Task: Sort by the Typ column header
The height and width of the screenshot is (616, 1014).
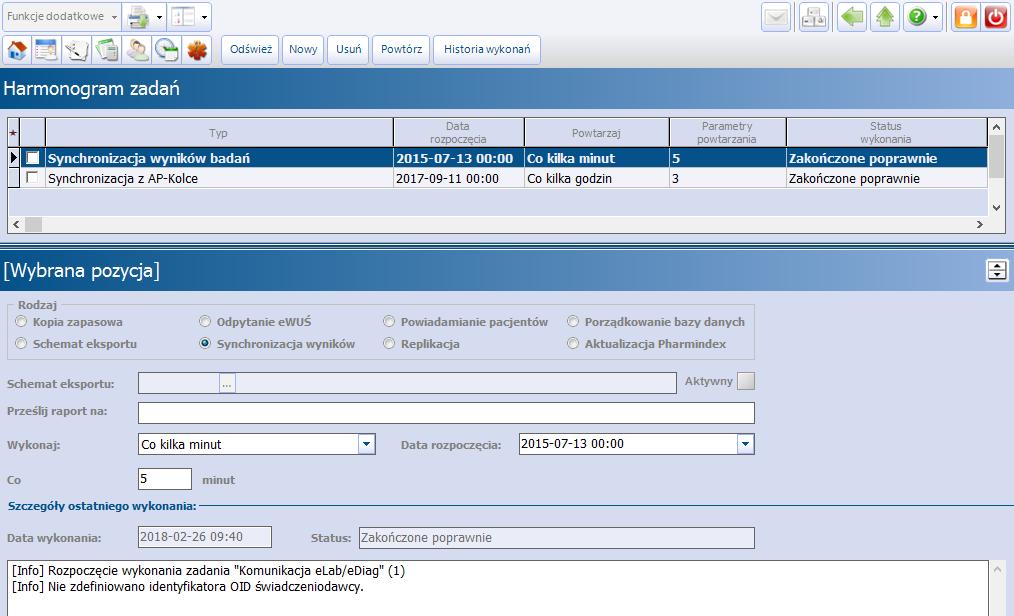Action: coord(219,133)
